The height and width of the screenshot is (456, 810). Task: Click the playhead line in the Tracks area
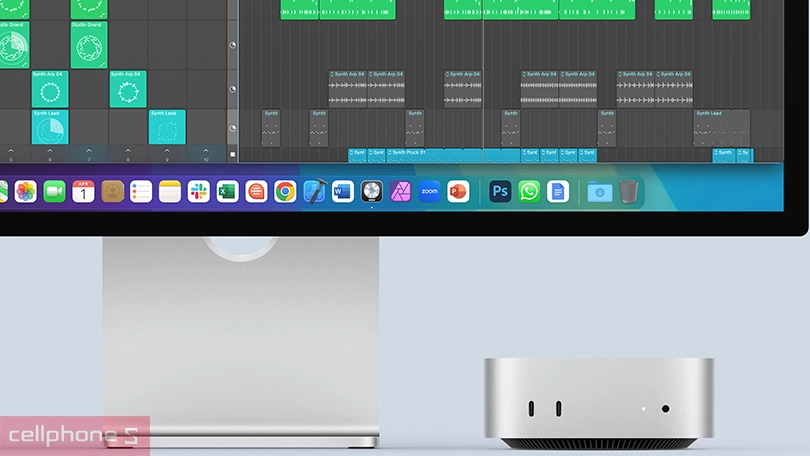click(483, 83)
